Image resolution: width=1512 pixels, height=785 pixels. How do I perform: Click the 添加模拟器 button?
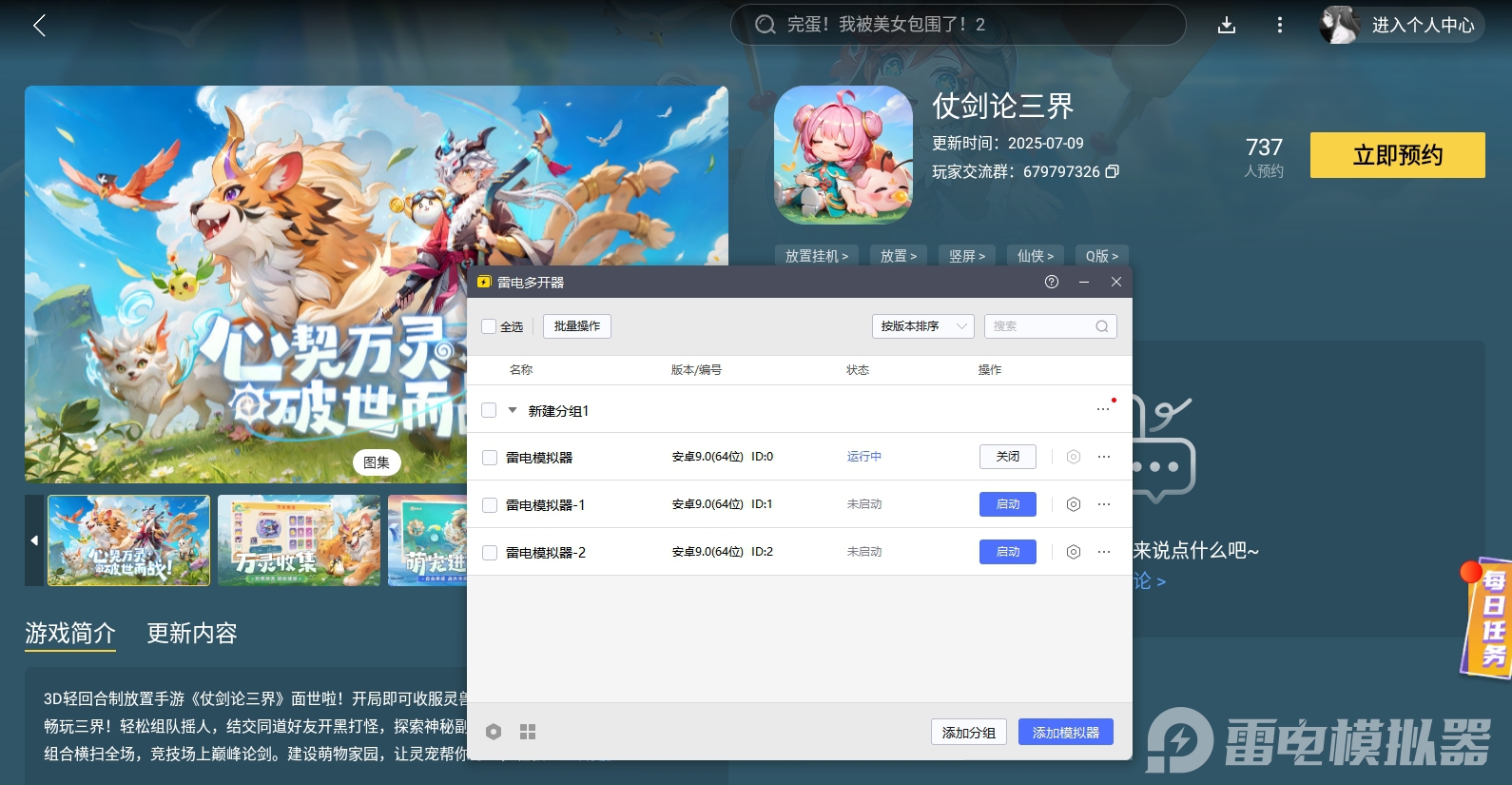click(x=1066, y=732)
